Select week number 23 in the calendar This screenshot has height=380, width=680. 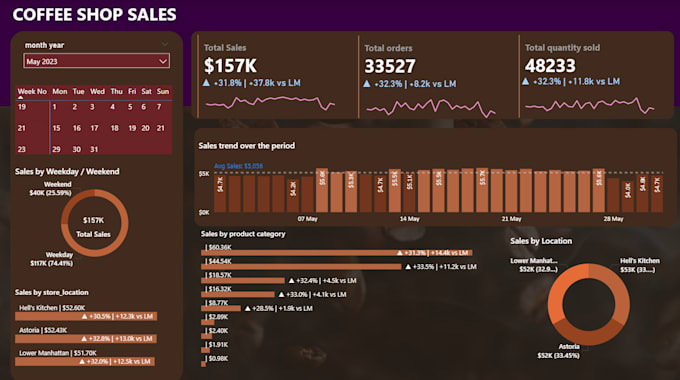(22, 149)
